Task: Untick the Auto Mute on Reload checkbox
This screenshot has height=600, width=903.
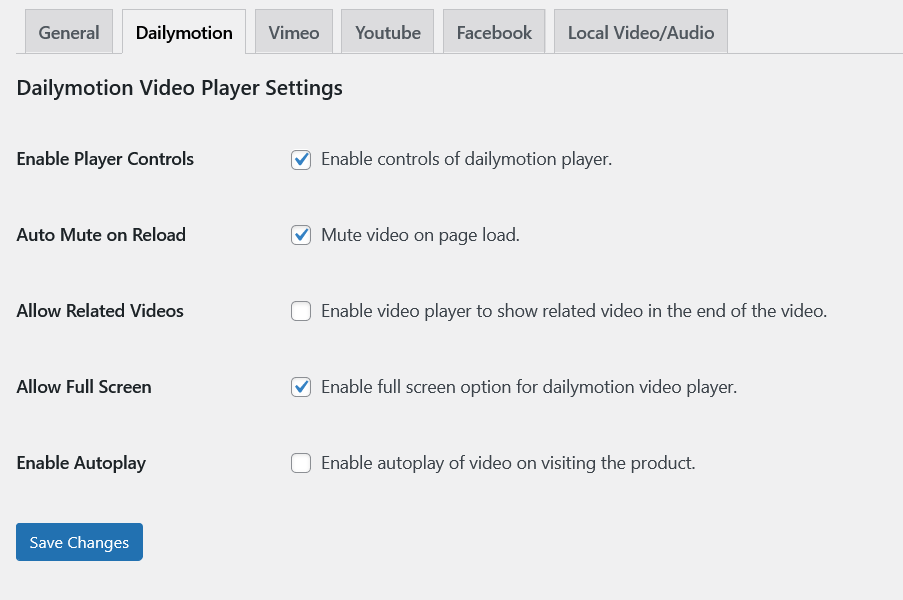Action: pyautogui.click(x=301, y=236)
